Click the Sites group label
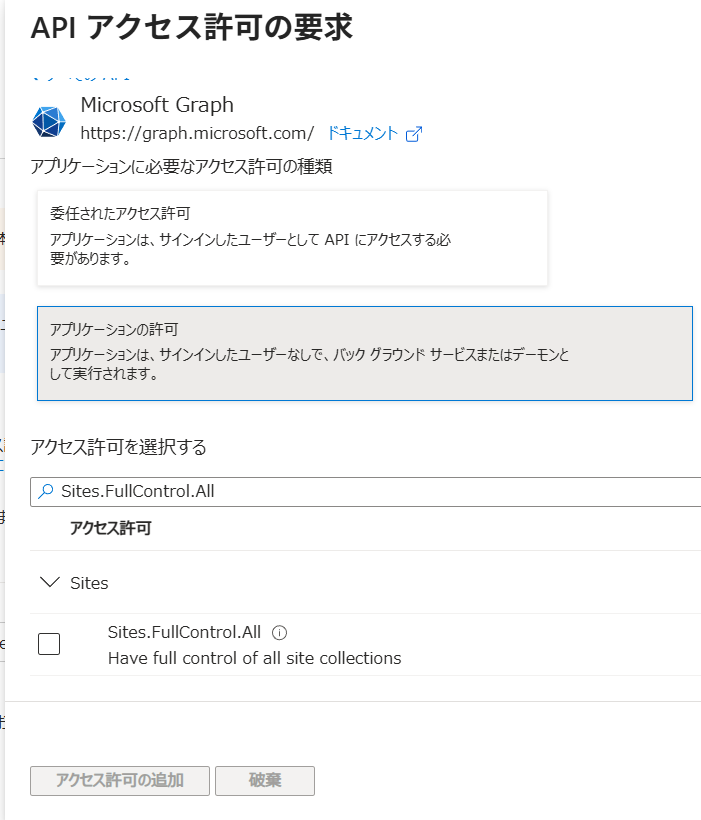The height and width of the screenshot is (820, 701). [x=89, y=583]
